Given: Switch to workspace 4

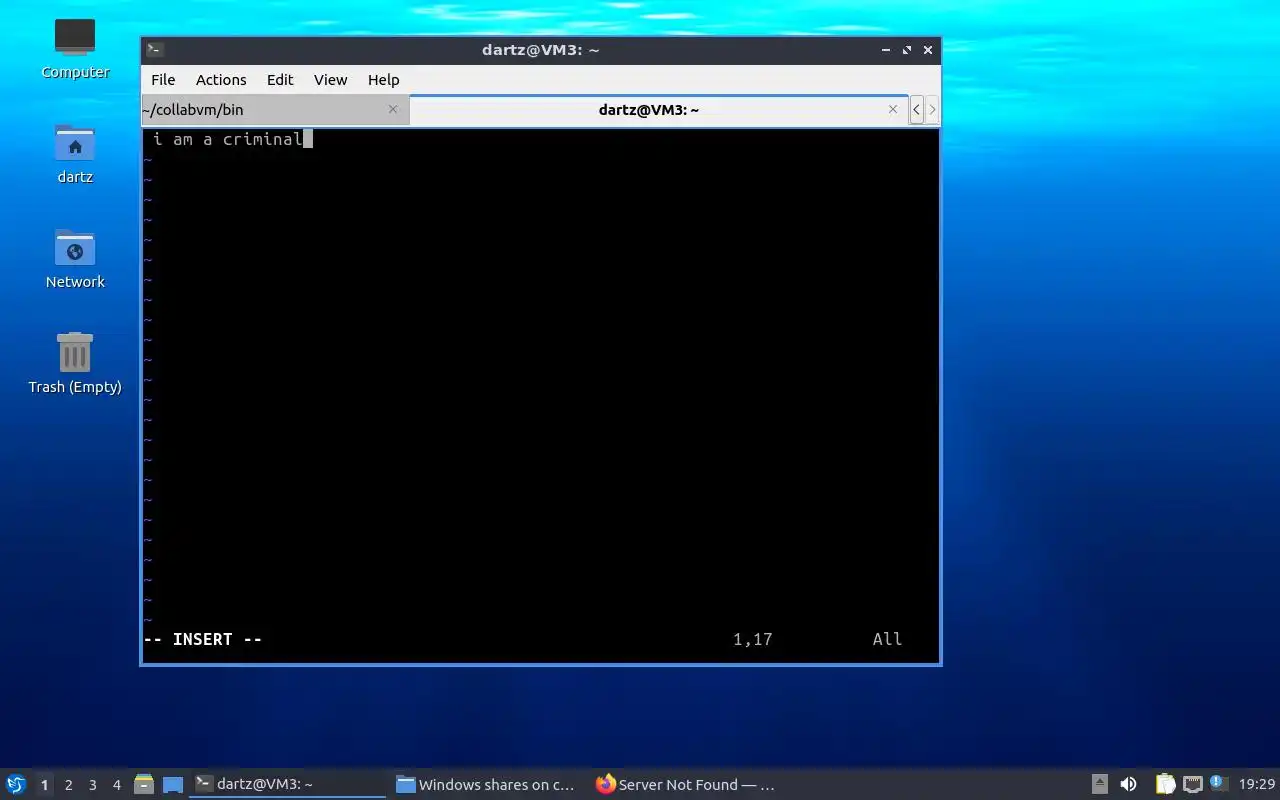Looking at the screenshot, I should 116,785.
